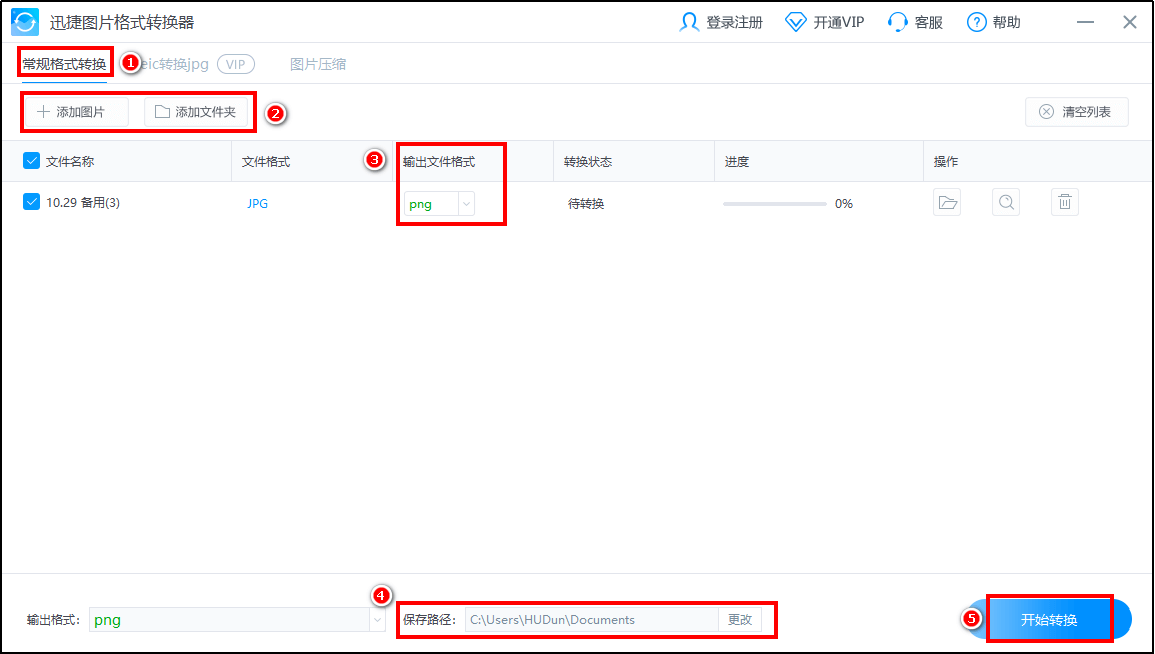Open the bottom 输出格式 dropdown arrow
Image resolution: width=1155 pixels, height=654 pixels.
[377, 620]
